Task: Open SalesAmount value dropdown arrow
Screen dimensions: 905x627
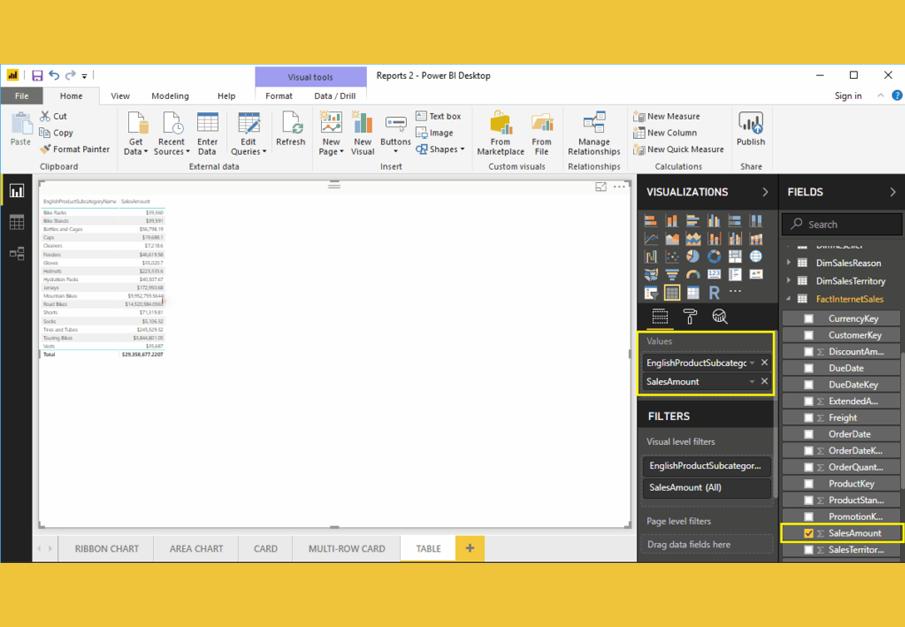Action: point(752,382)
